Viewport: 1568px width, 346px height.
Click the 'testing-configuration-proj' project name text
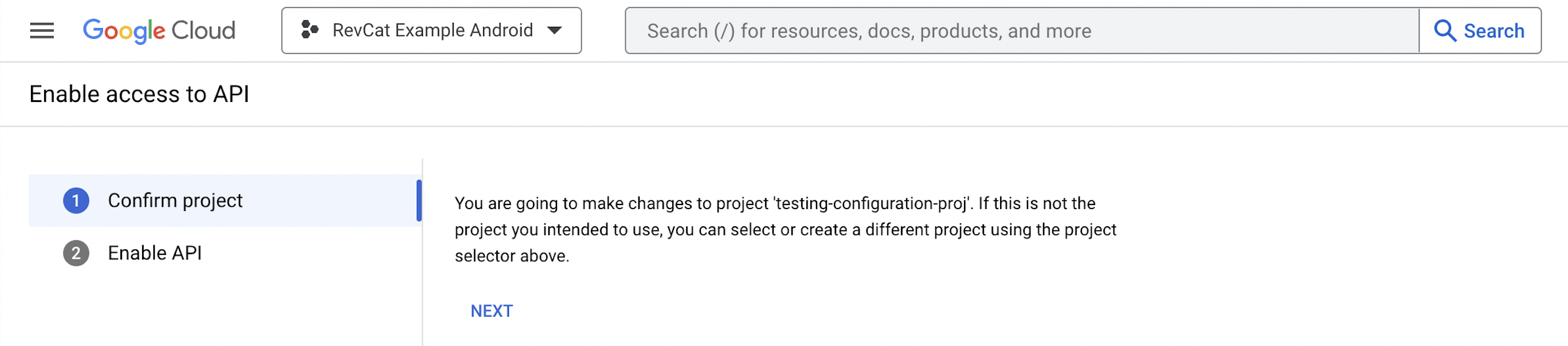point(871,203)
